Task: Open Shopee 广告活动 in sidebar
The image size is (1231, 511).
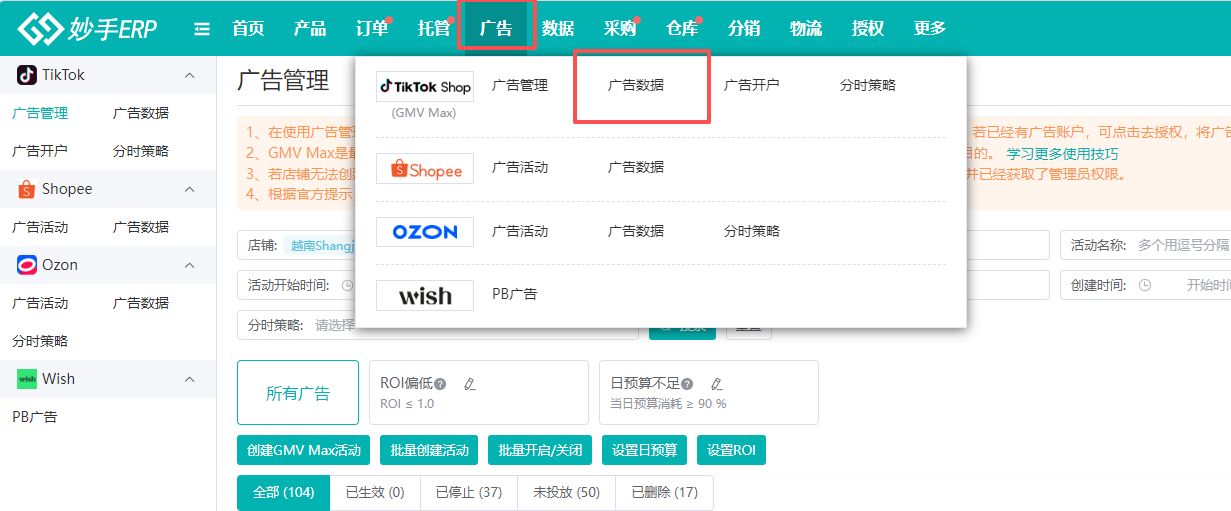Action: (x=40, y=227)
